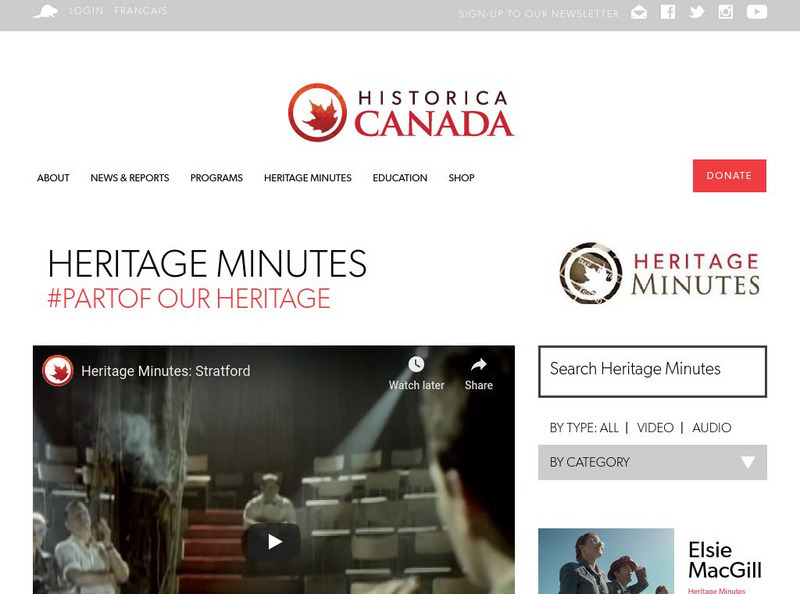
Task: Click the beaver icon in top bar
Action: [x=45, y=11]
